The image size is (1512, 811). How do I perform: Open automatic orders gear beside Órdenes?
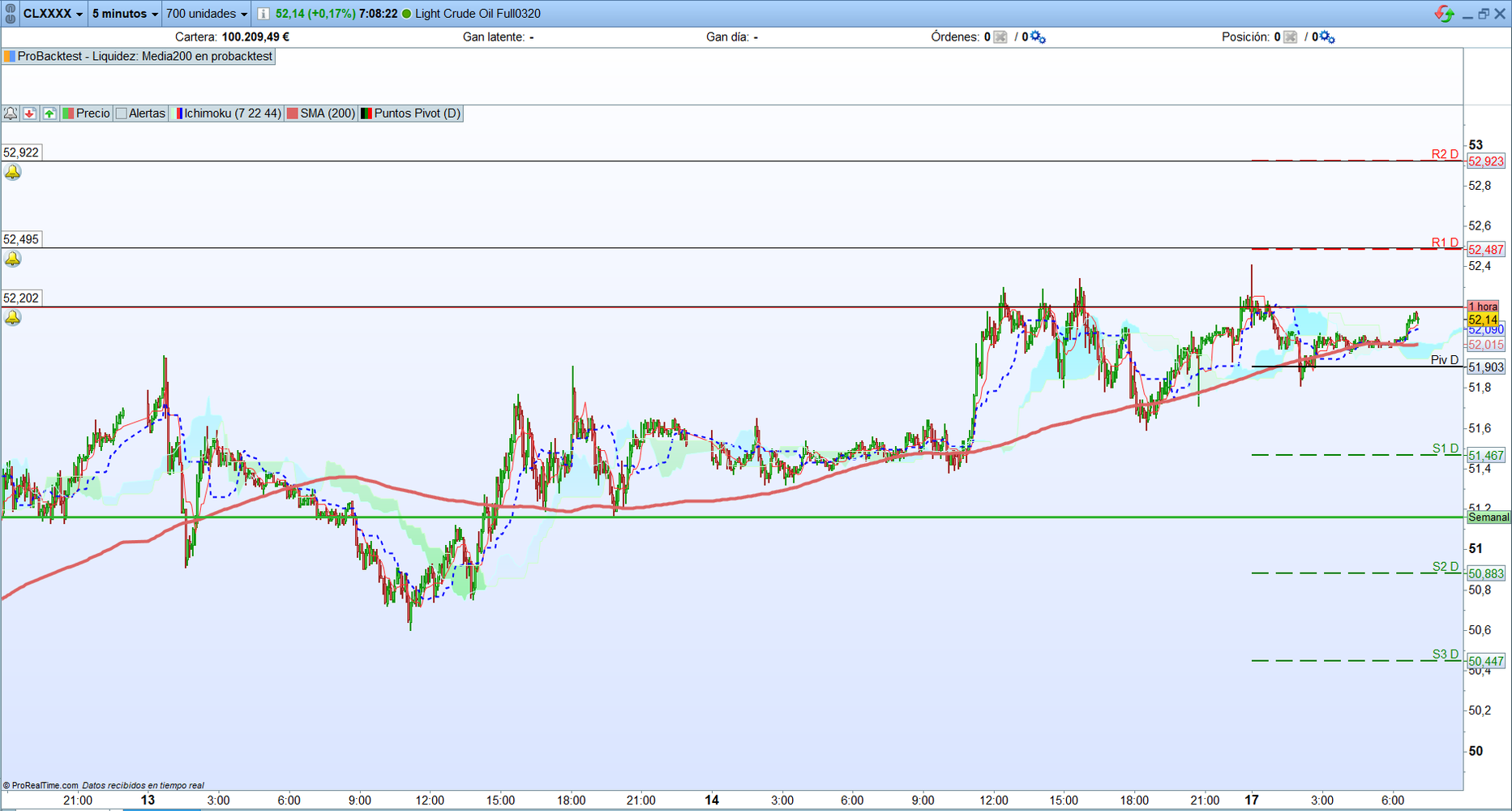coord(1038,37)
